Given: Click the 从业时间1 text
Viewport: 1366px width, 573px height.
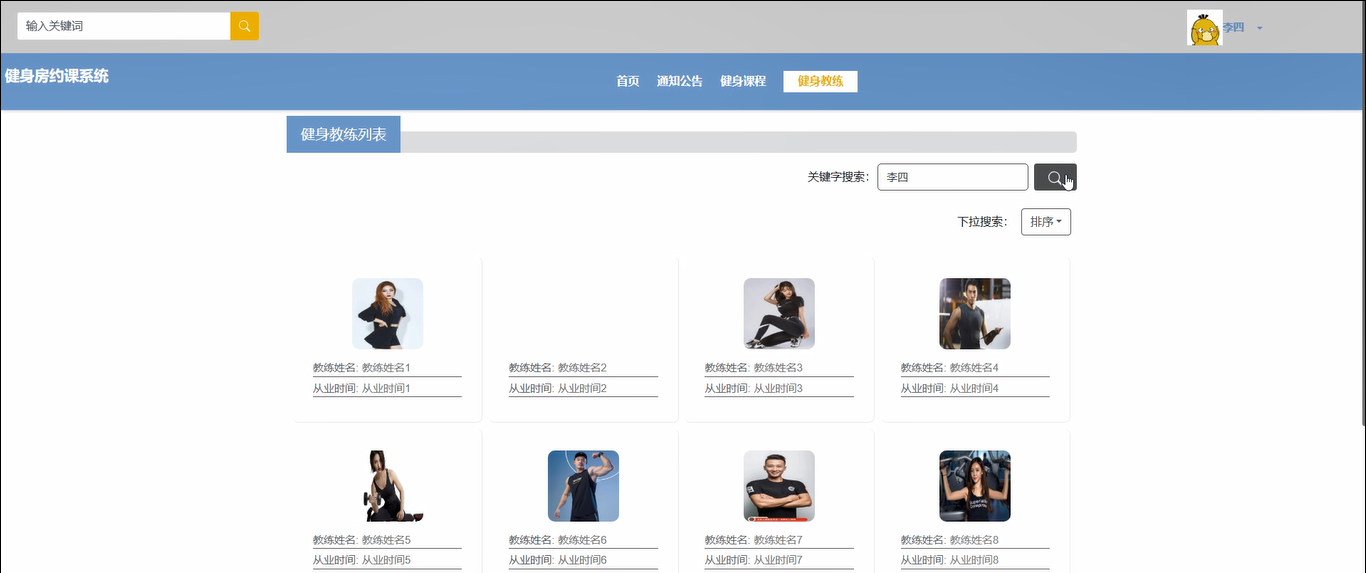Looking at the screenshot, I should pos(386,388).
